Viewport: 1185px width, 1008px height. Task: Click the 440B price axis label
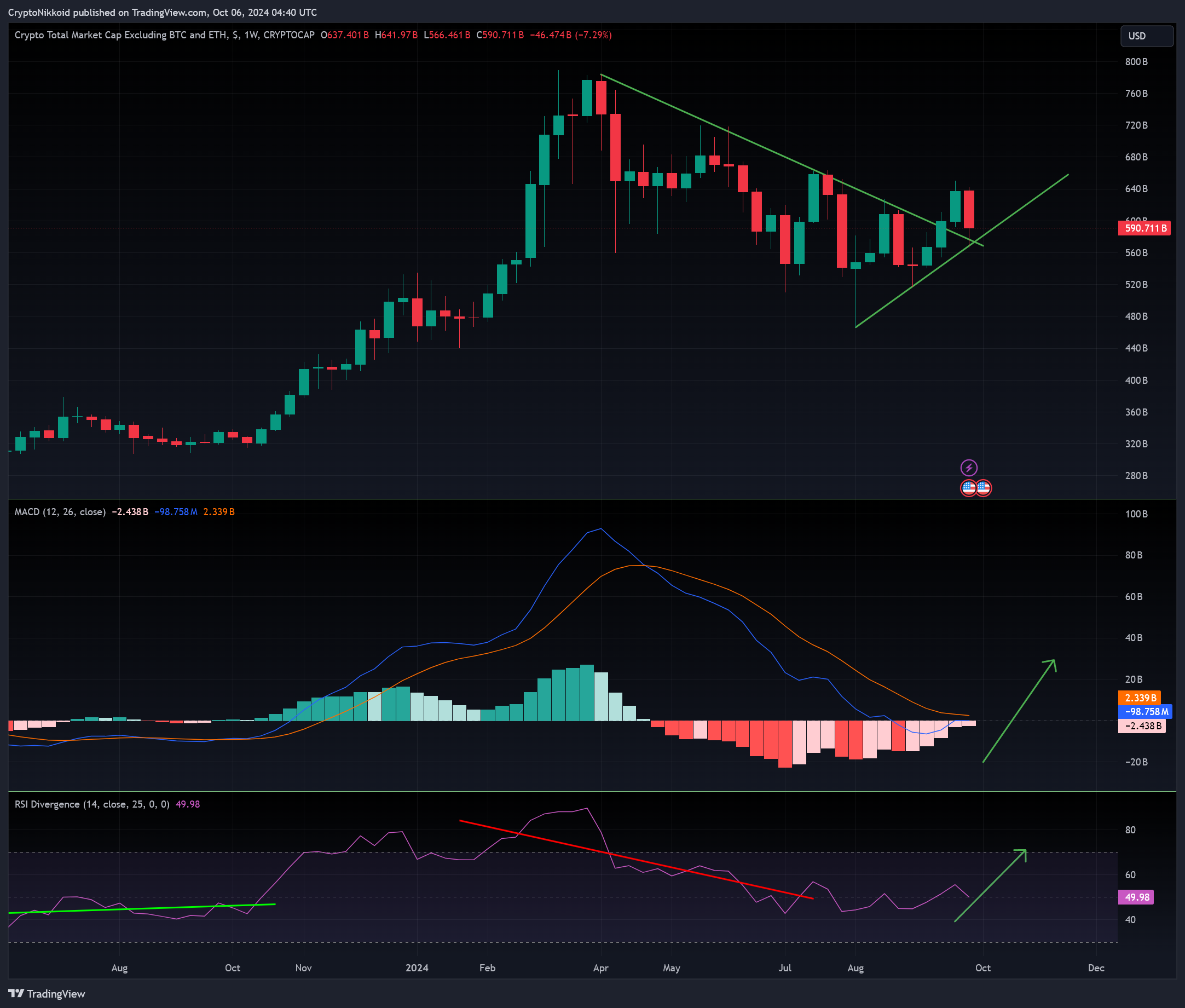coord(1136,348)
